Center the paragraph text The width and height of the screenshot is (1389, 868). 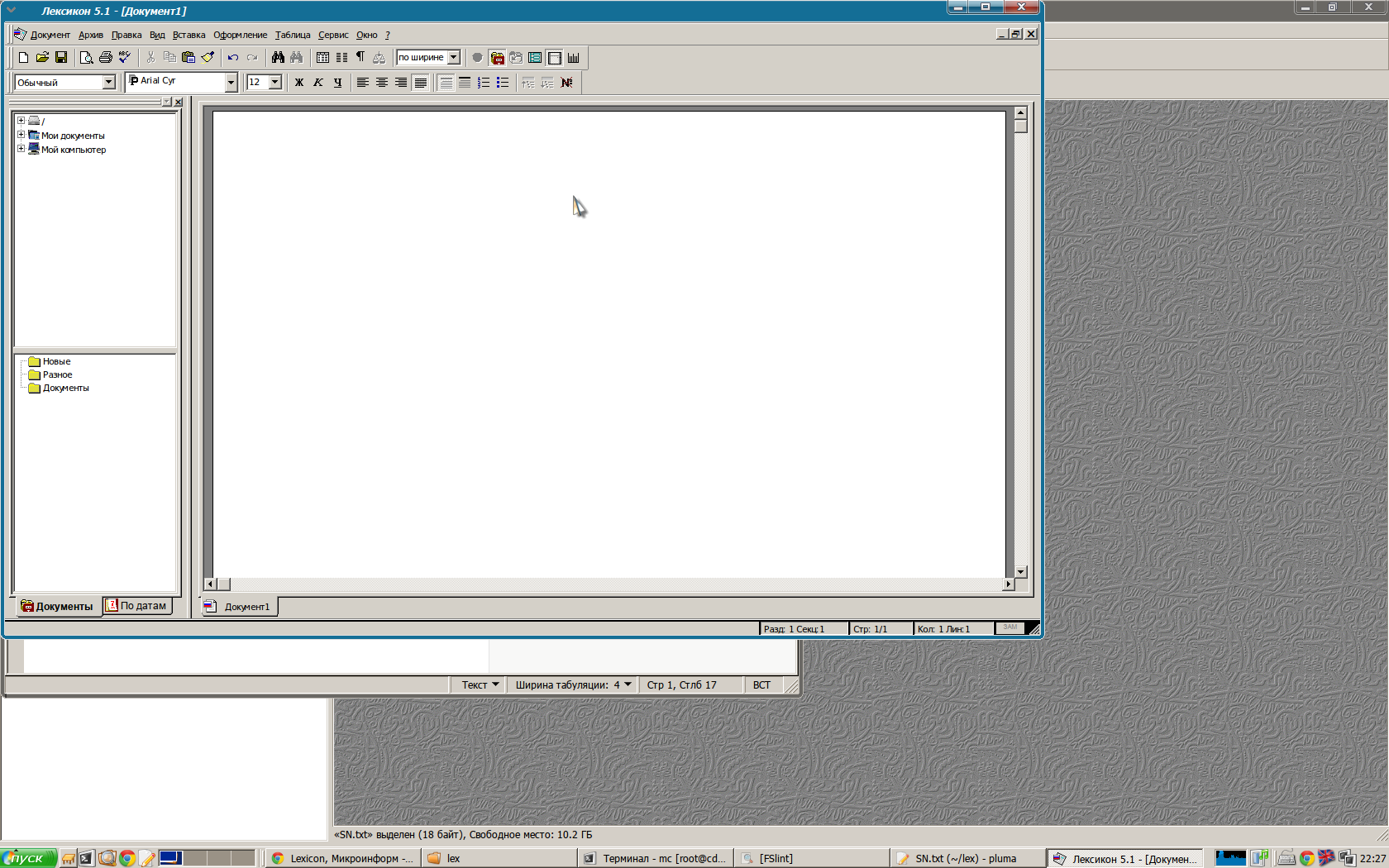pos(381,83)
